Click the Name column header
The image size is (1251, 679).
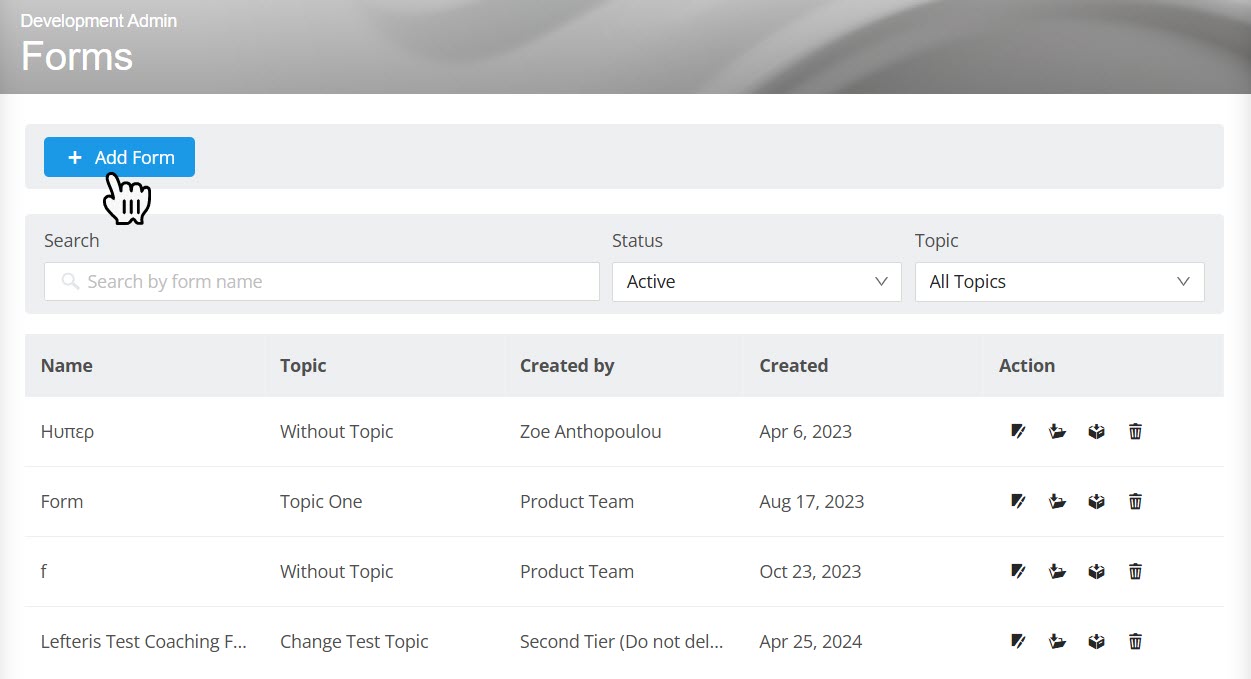[67, 366]
